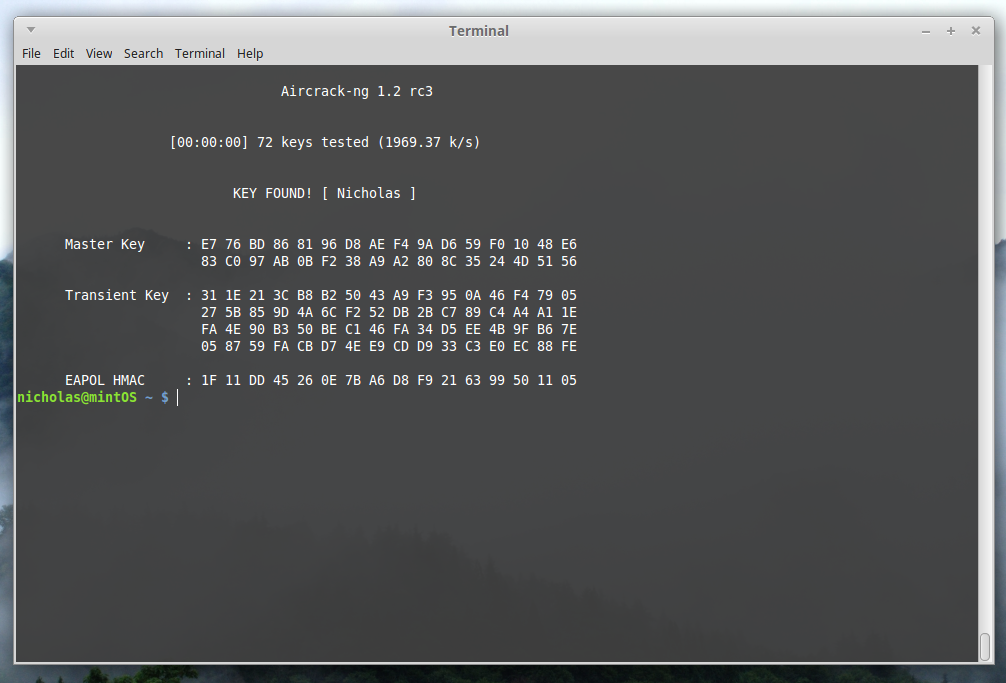Click the found key 'Nicholas'
Screen dimensions: 1006x683
[368, 193]
